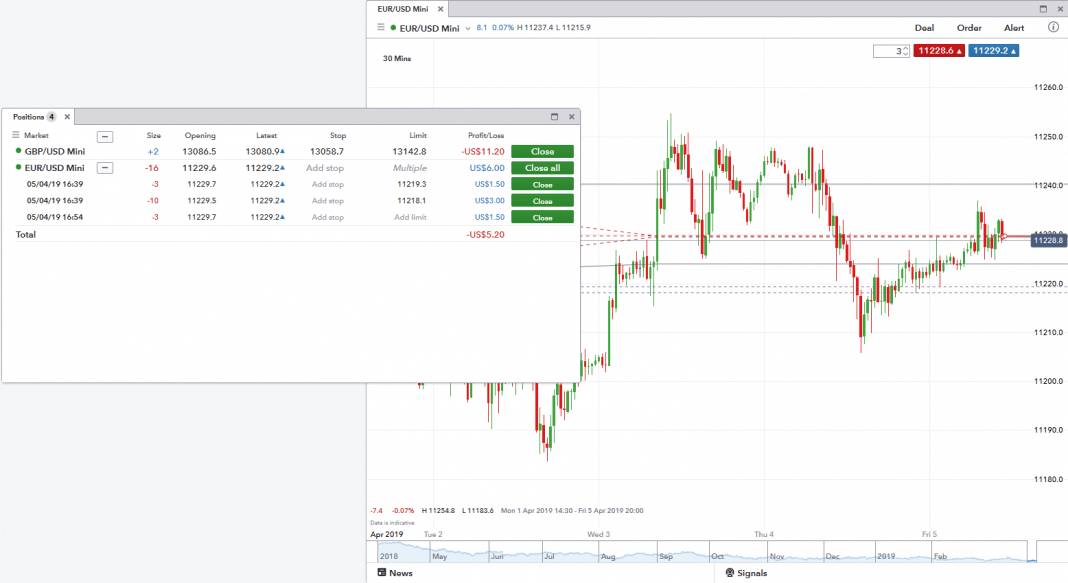Image resolution: width=1068 pixels, height=583 pixels.
Task: Open the chart hamburger menu icon
Action: pos(381,28)
